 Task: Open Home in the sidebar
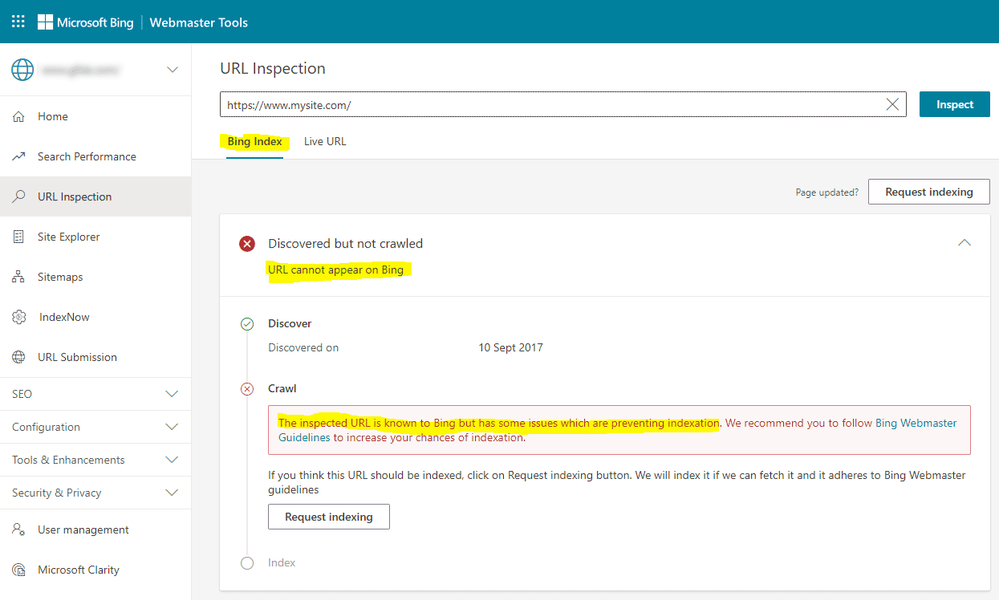96,117
